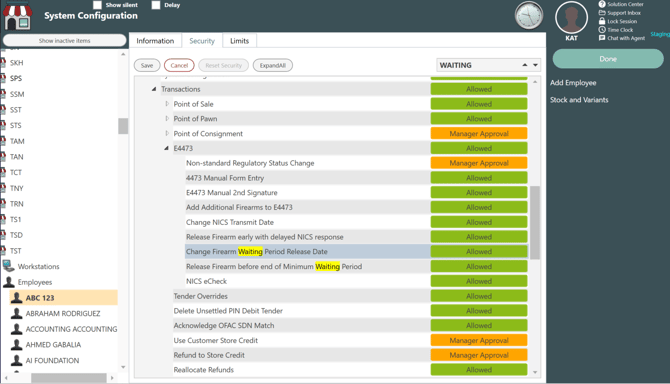Click the permissions list vertical scrollbar thumb
Screen dimensions: 670x384
(x=535, y=222)
